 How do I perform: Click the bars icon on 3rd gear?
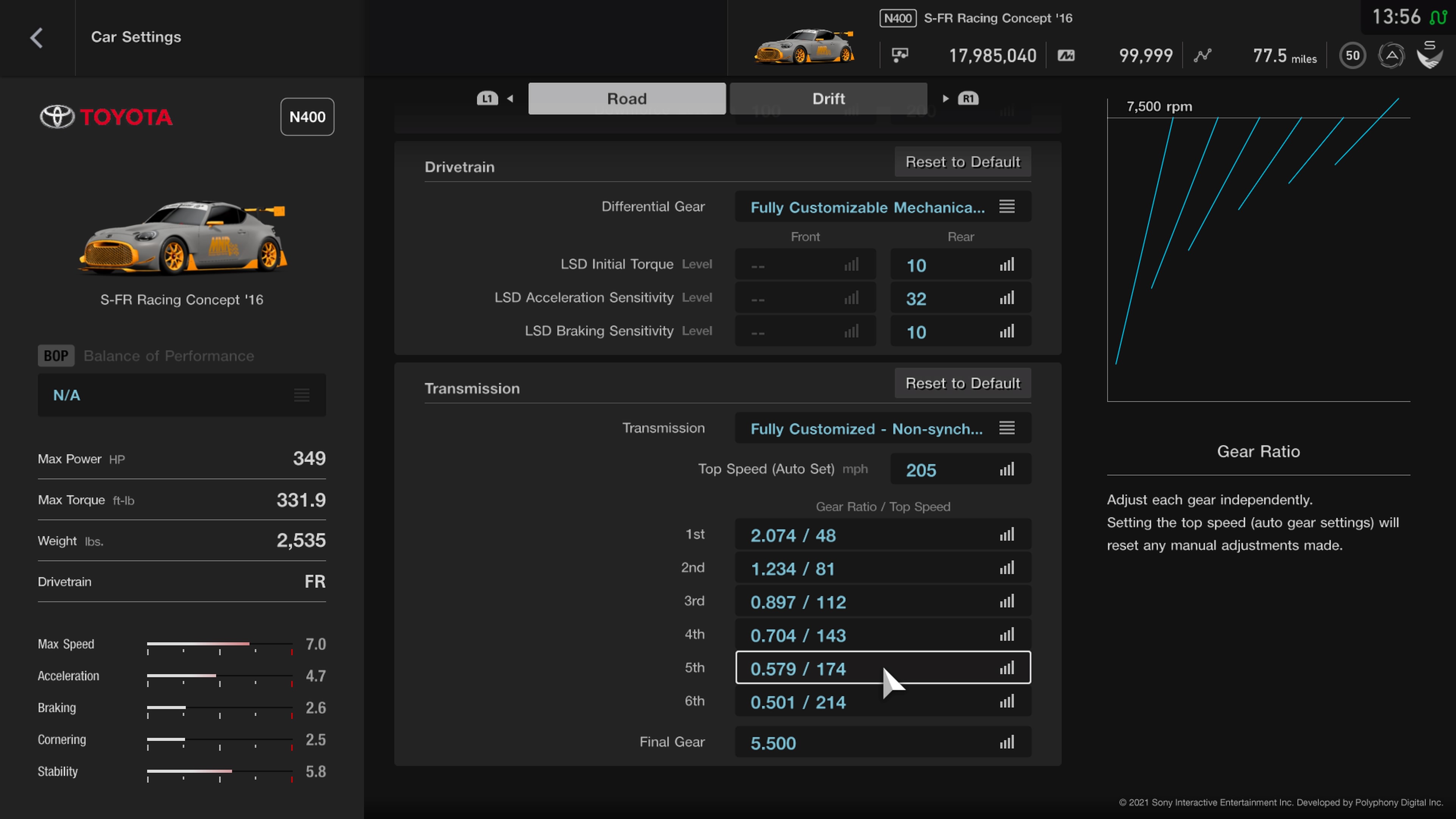pyautogui.click(x=1007, y=601)
